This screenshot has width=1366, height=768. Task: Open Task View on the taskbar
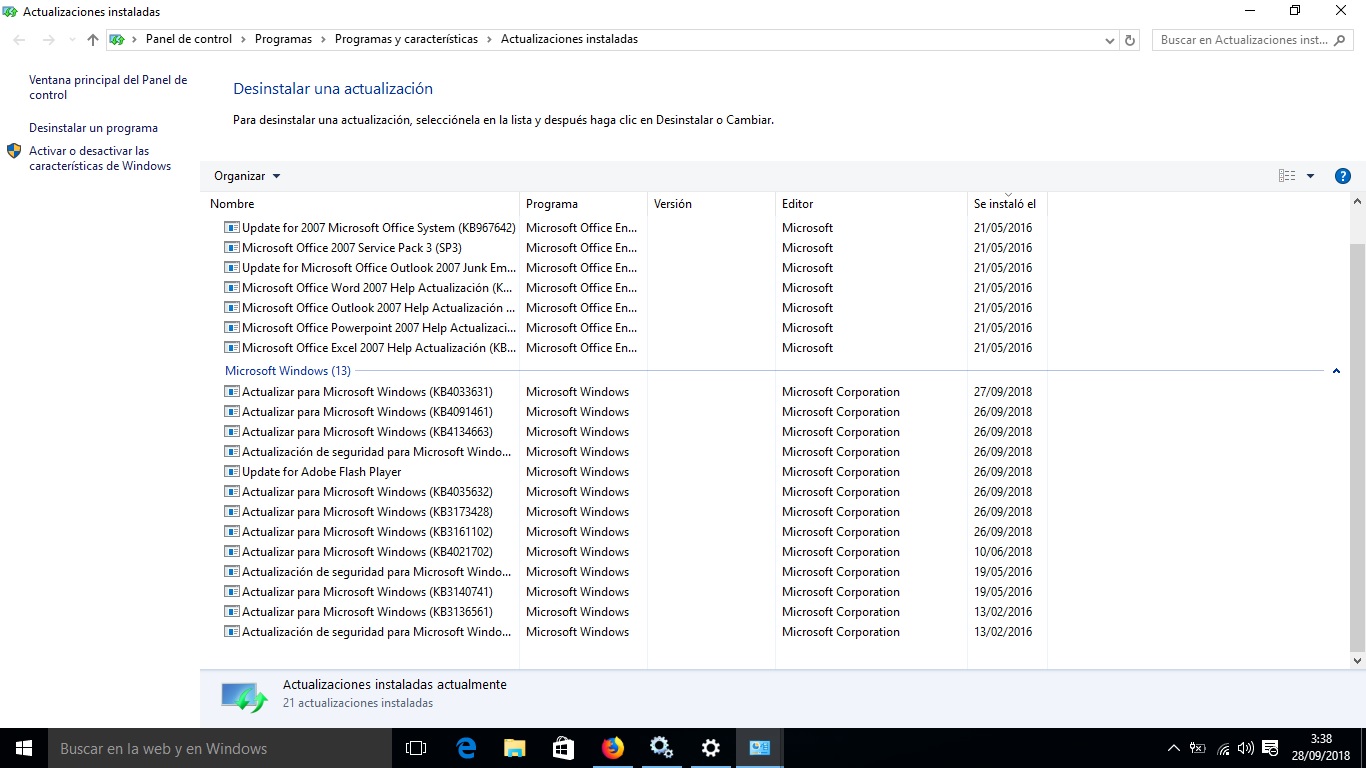[x=416, y=748]
